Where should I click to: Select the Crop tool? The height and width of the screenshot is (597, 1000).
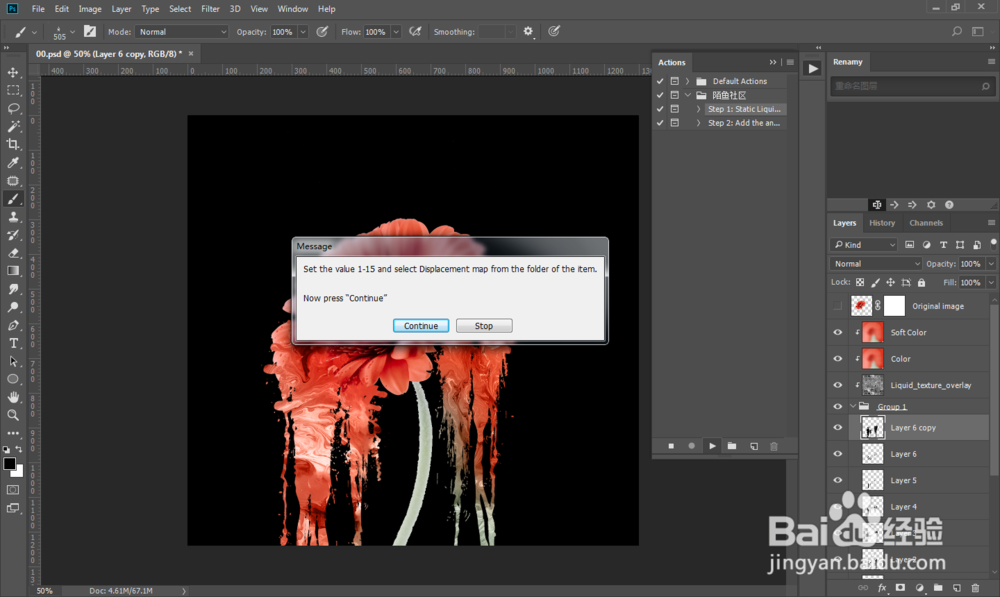click(x=13, y=144)
